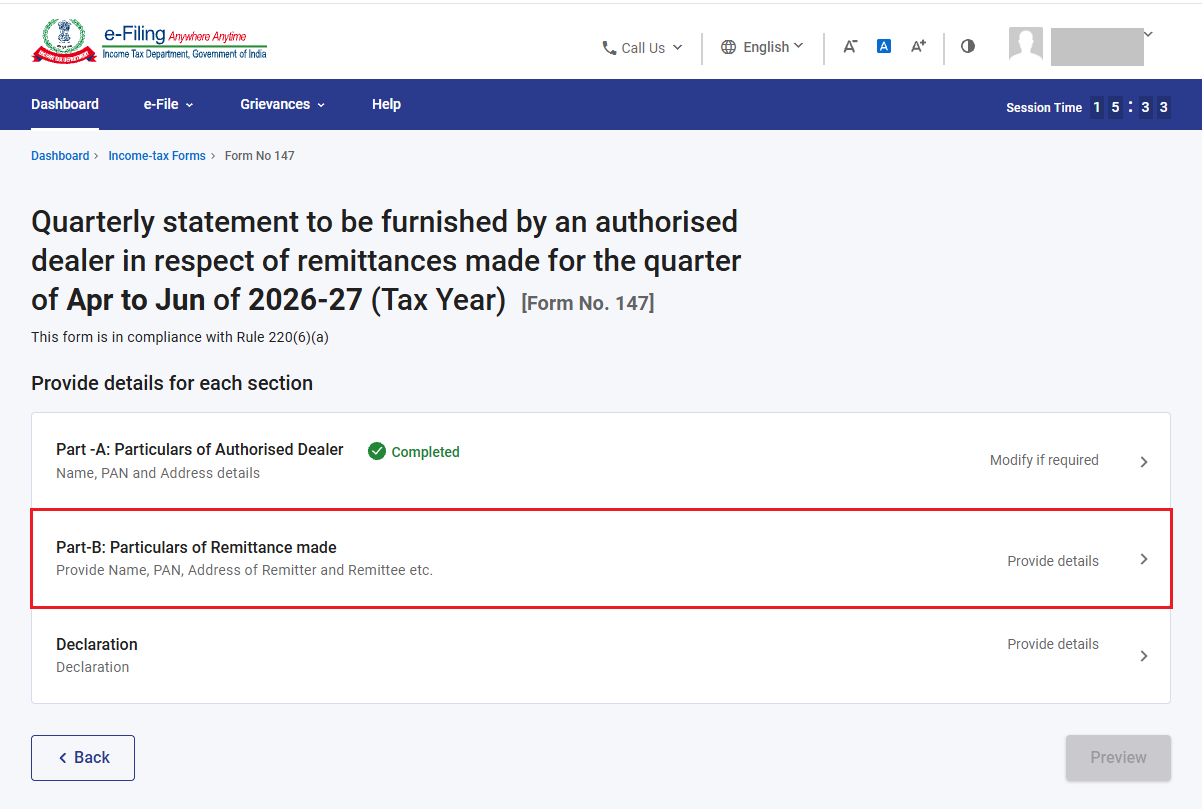Viewport: 1202px width, 809px height.
Task: Open the Grievances menu
Action: tap(282, 104)
